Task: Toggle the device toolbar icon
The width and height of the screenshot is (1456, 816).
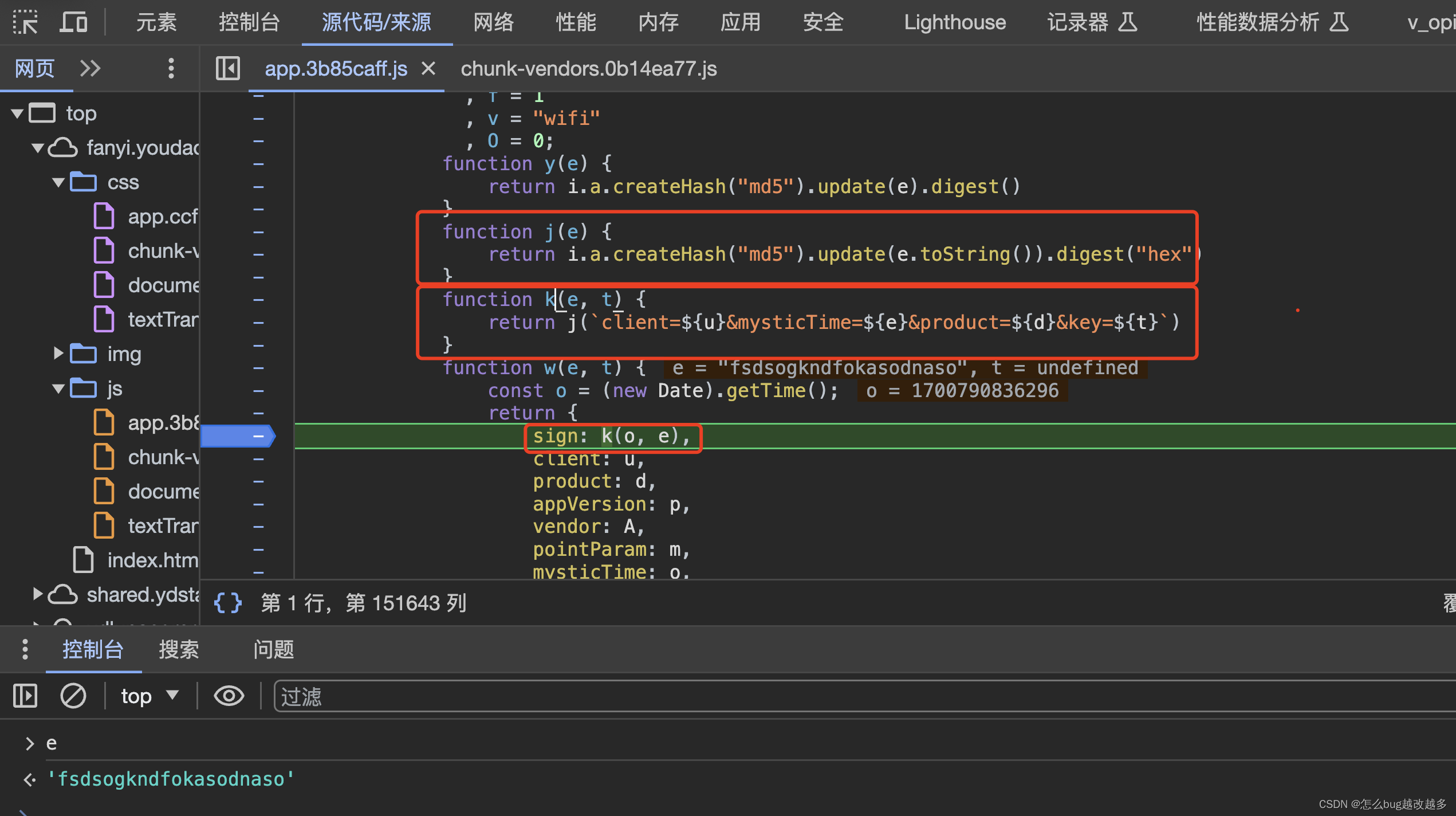Action: pos(73,22)
